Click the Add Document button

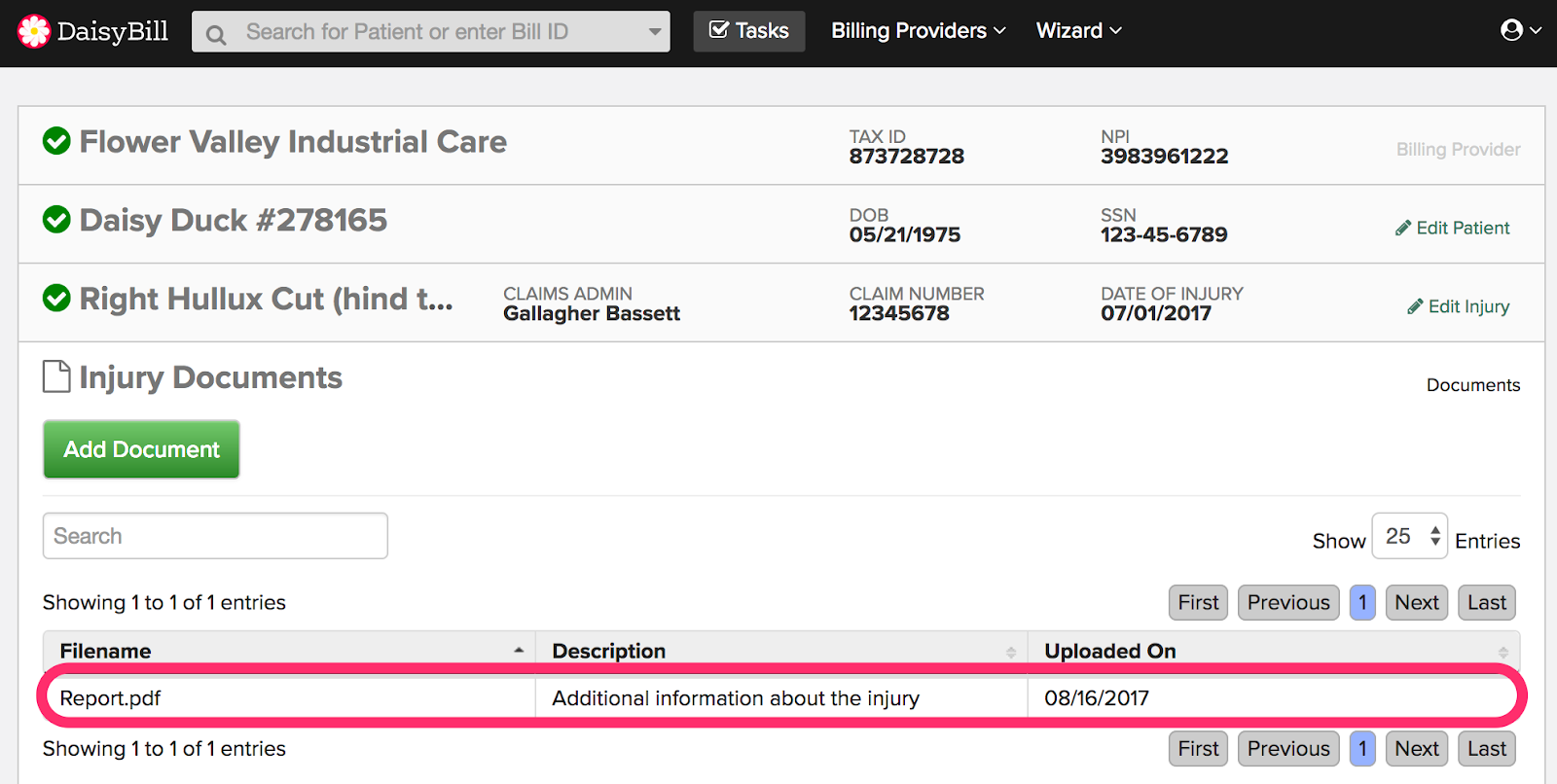[x=141, y=449]
